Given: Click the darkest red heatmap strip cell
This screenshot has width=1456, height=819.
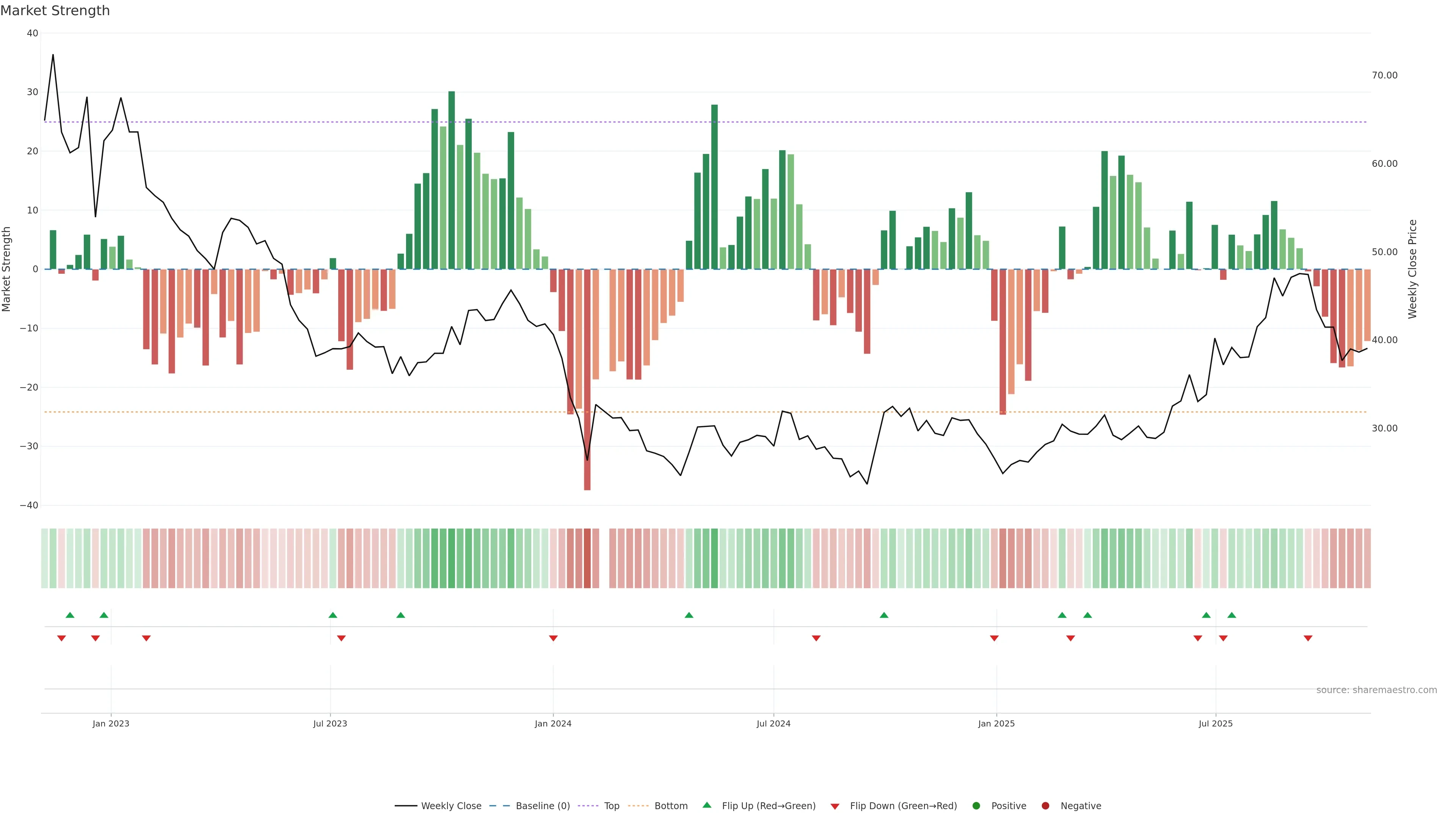Looking at the screenshot, I should (x=587, y=558).
